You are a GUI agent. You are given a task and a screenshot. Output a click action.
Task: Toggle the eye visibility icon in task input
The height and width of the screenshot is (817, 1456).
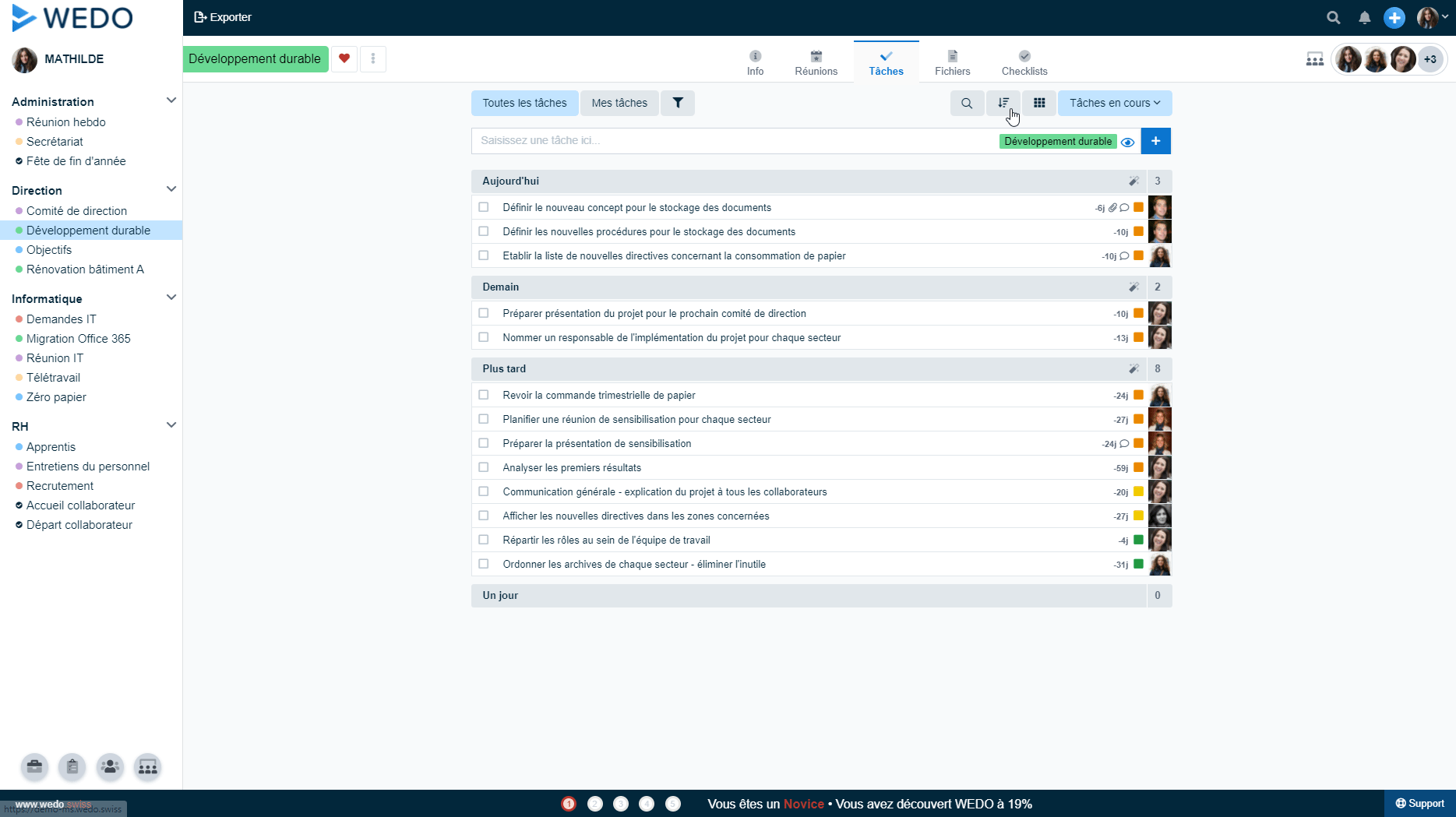1127,142
